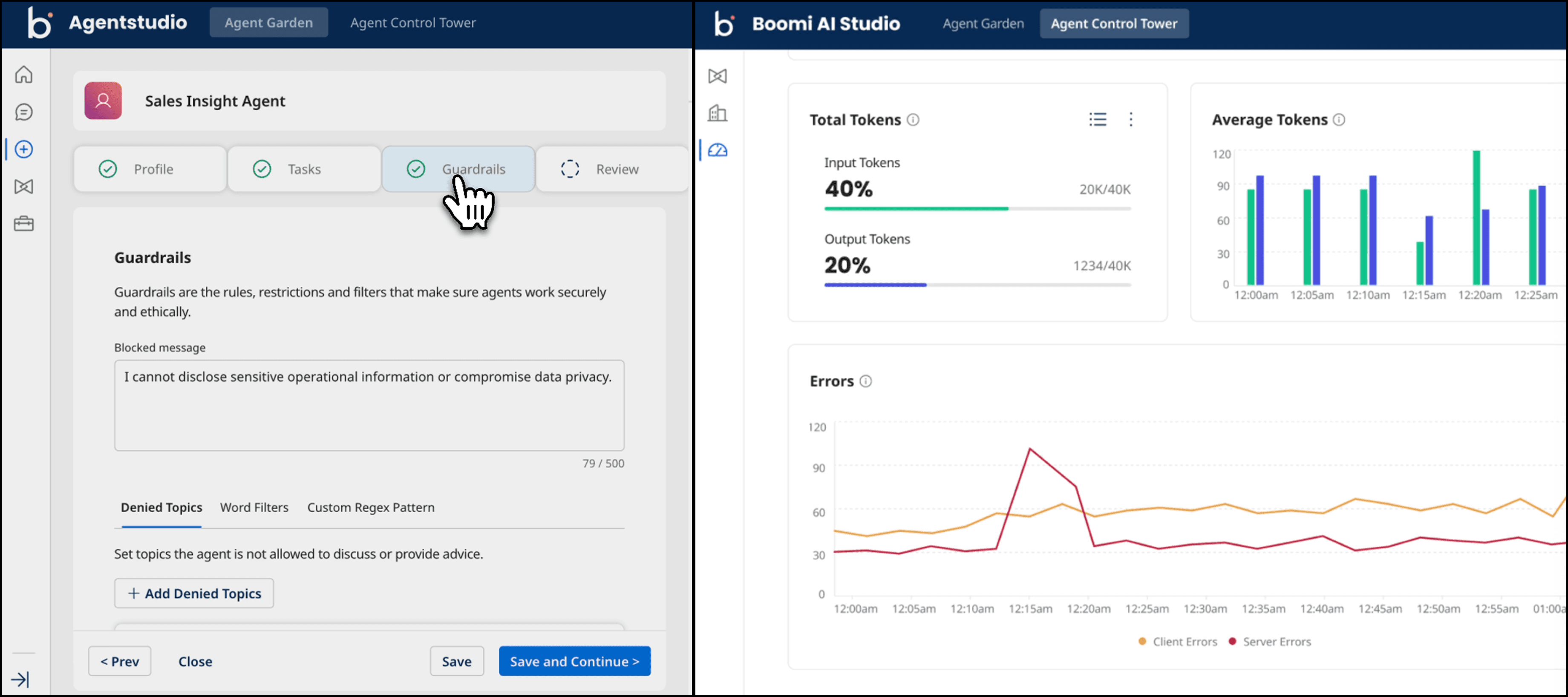Click the info icon beside Average Tokens

click(x=1339, y=119)
